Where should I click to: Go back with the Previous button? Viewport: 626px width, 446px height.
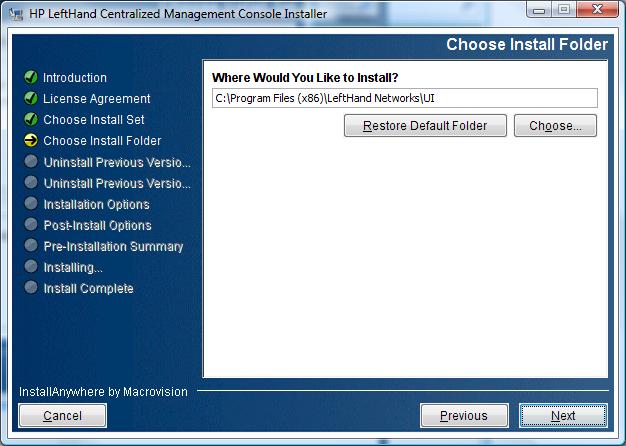(464, 416)
